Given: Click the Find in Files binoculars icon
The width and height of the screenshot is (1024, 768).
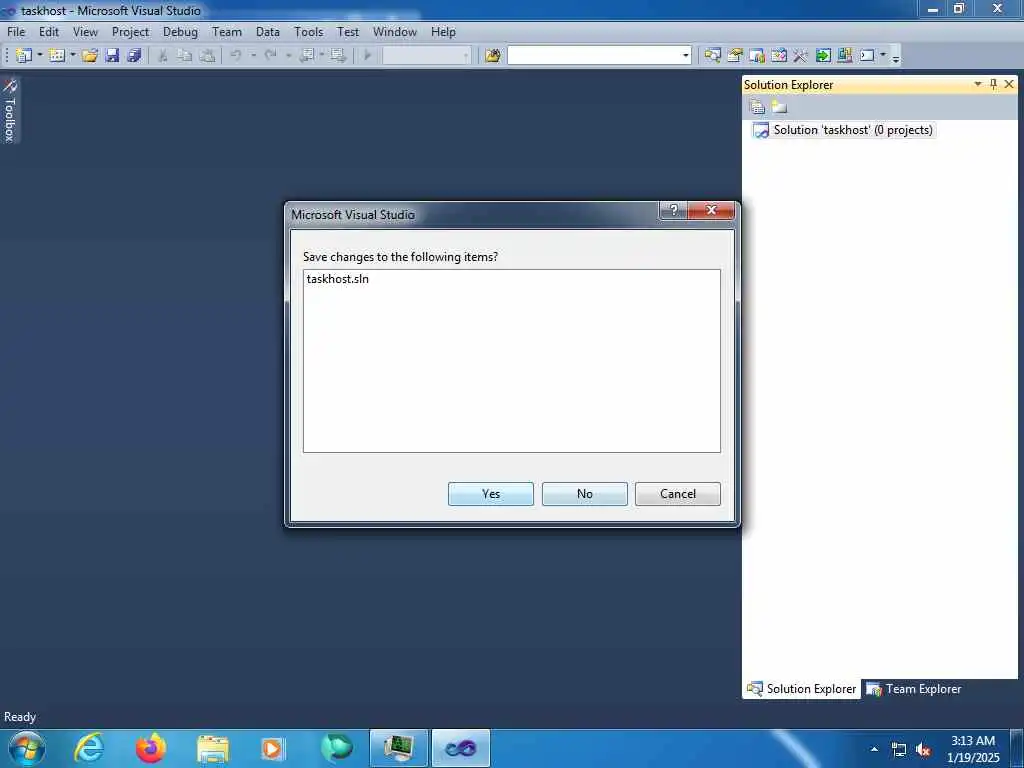Looking at the screenshot, I should click(x=492, y=56).
